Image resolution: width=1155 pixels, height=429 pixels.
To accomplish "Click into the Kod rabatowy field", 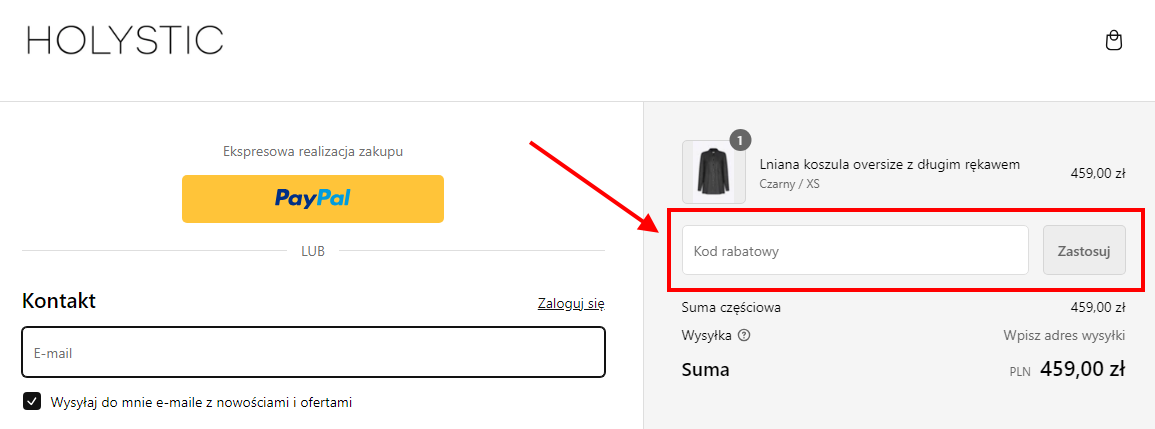I will 855,250.
